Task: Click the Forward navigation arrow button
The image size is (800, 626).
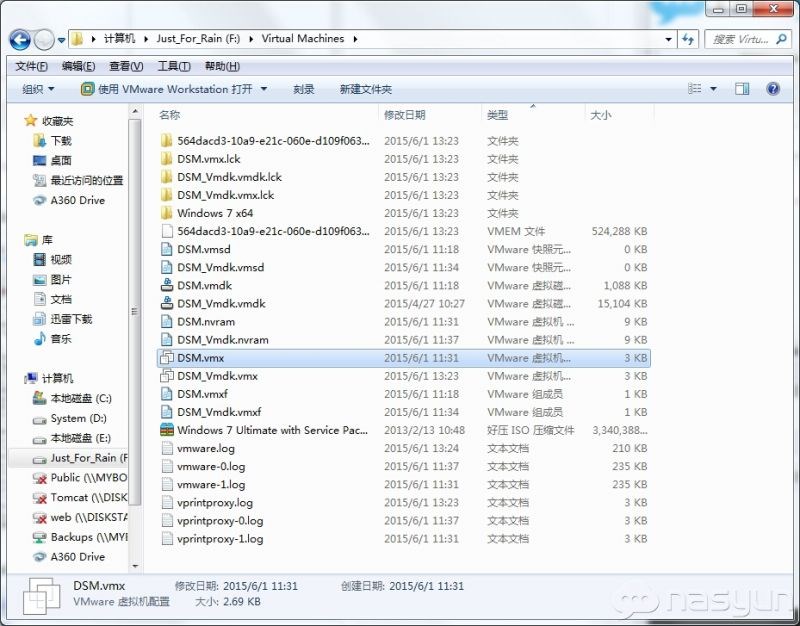Action: 44,39
